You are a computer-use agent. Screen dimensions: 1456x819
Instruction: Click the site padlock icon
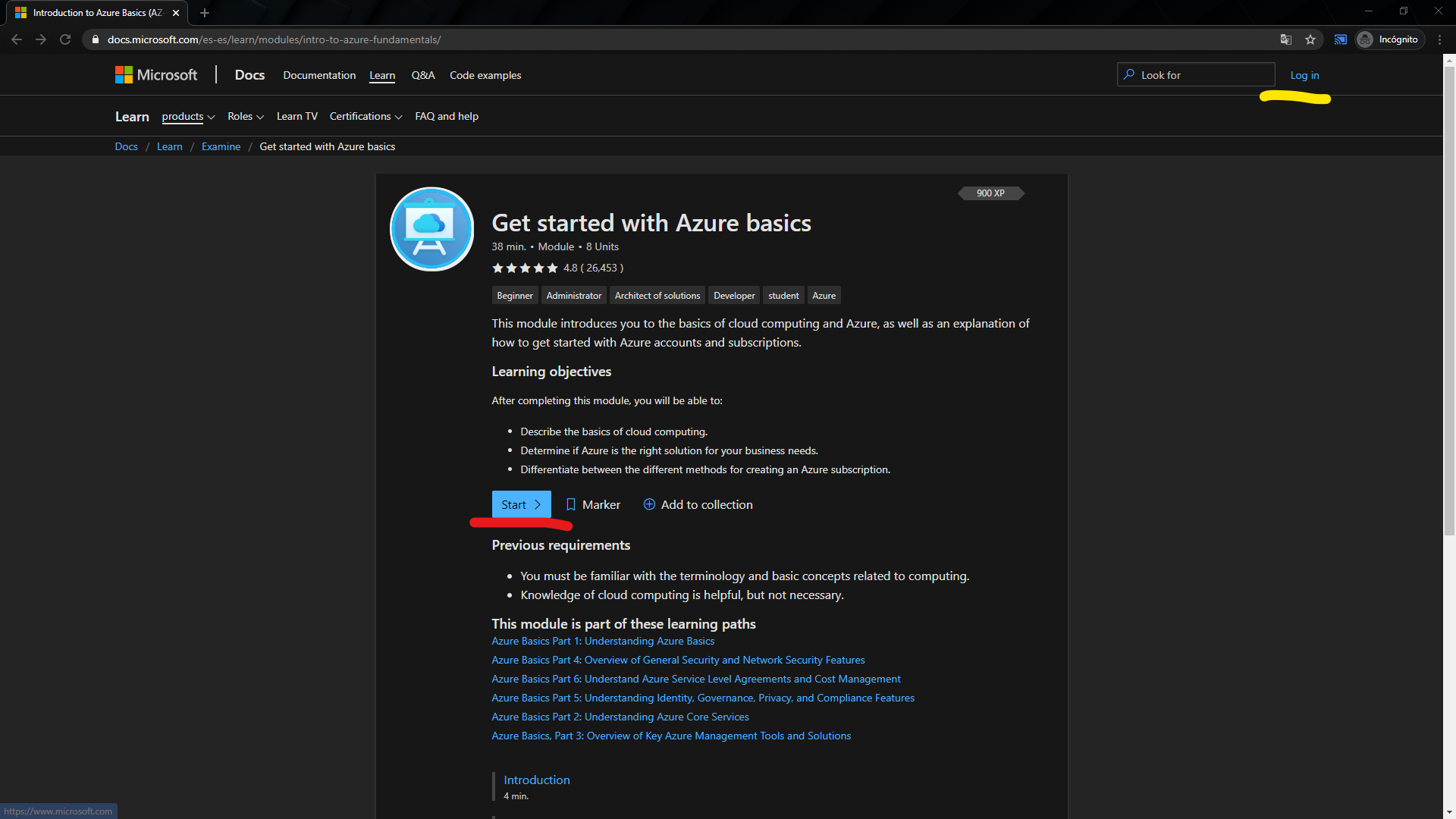[96, 39]
